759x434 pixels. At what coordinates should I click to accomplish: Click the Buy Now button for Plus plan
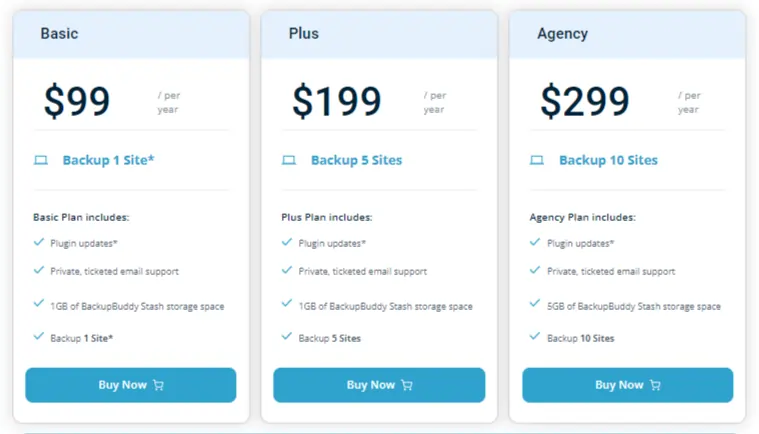[379, 385]
